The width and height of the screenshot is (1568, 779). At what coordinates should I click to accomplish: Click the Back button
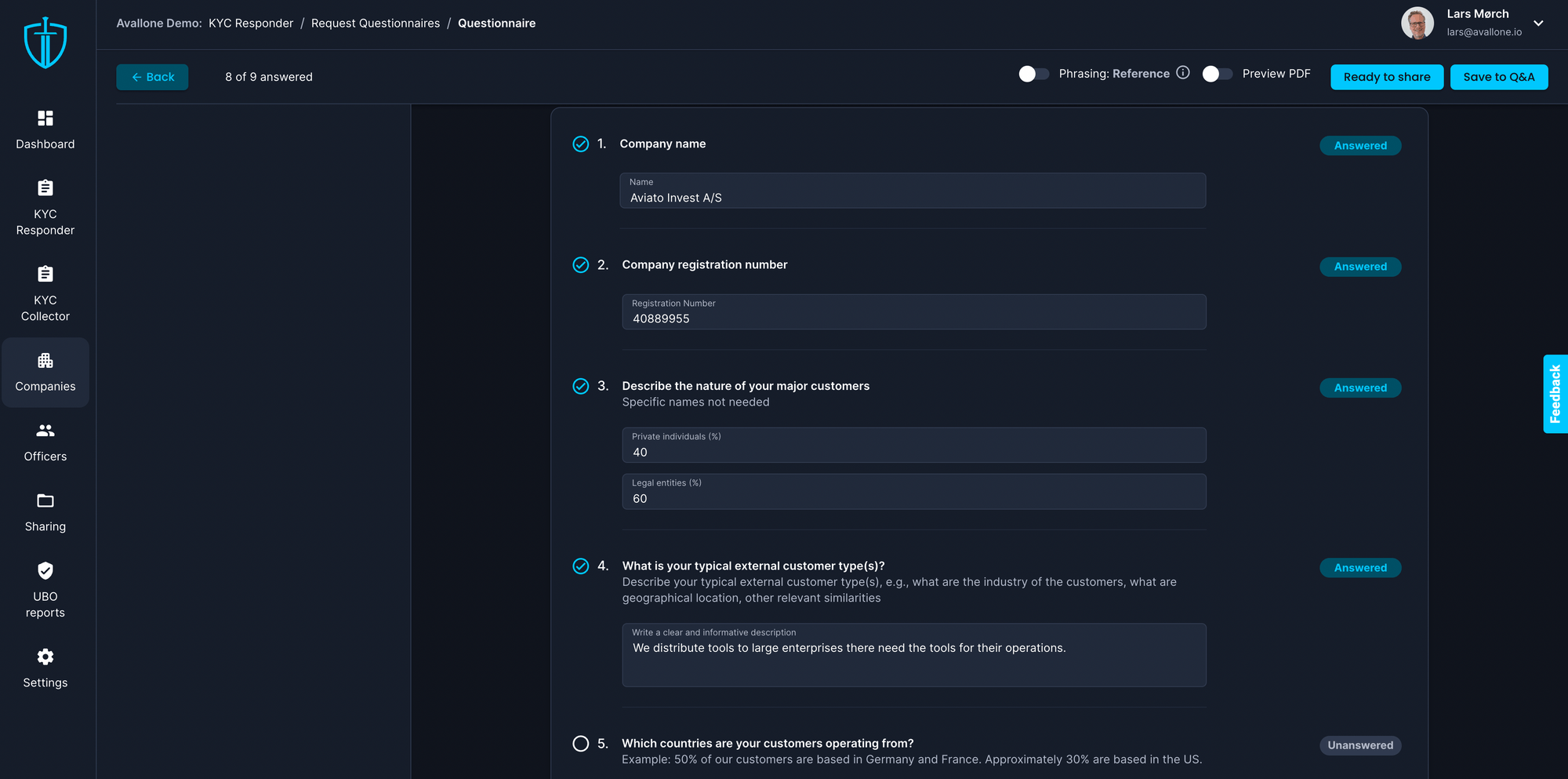coord(152,77)
